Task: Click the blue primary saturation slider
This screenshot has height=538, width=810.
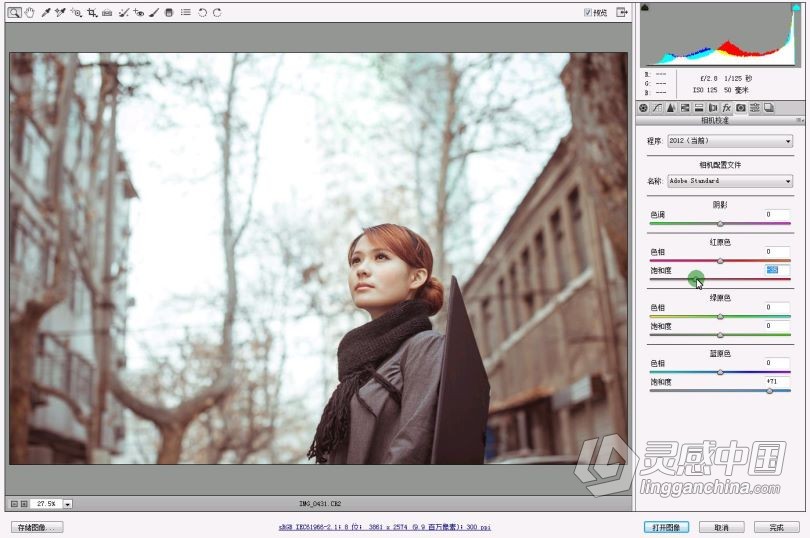Action: 720,391
